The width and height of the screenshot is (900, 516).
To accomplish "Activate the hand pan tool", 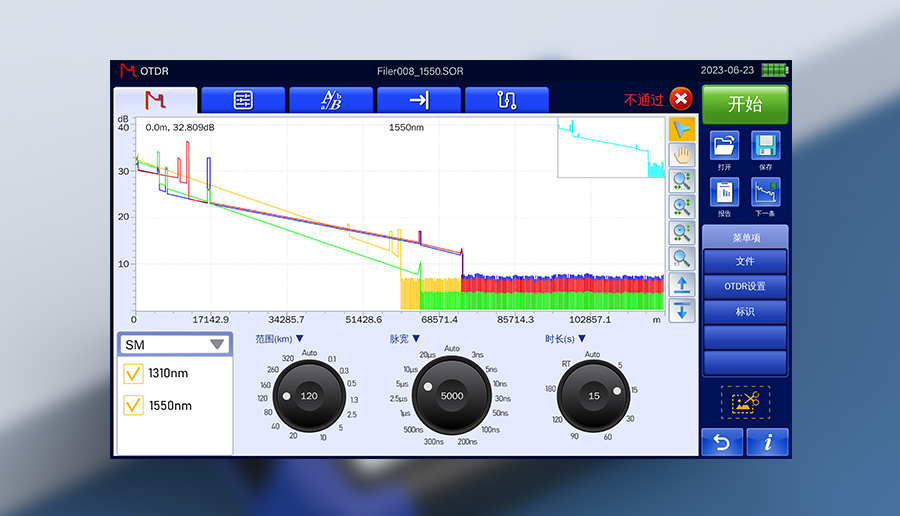I will tap(681, 155).
